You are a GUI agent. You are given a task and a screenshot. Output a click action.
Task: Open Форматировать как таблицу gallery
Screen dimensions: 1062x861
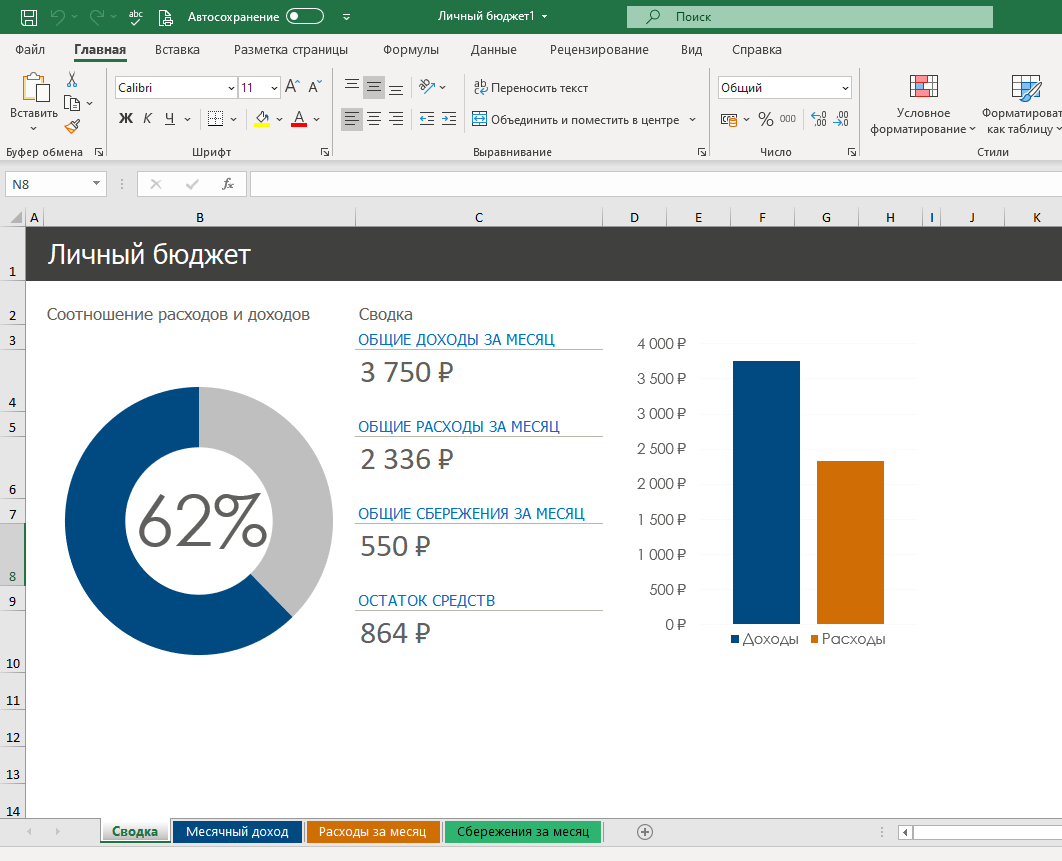[x=1023, y=105]
